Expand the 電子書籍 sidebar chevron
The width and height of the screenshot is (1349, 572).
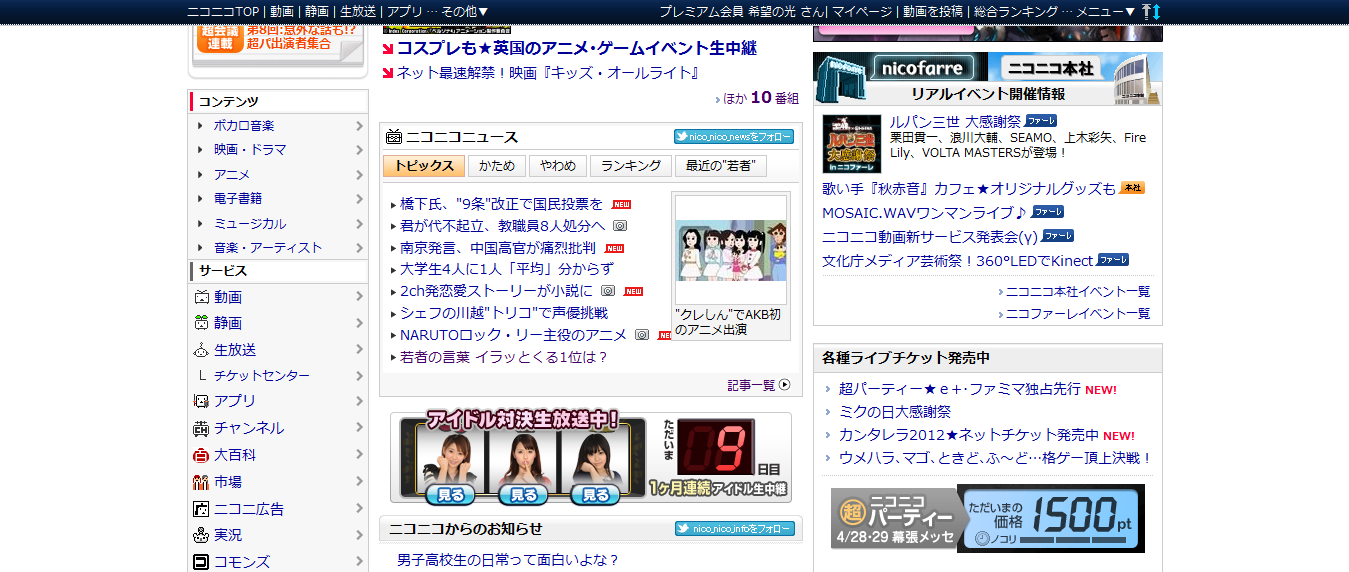pyautogui.click(x=360, y=199)
